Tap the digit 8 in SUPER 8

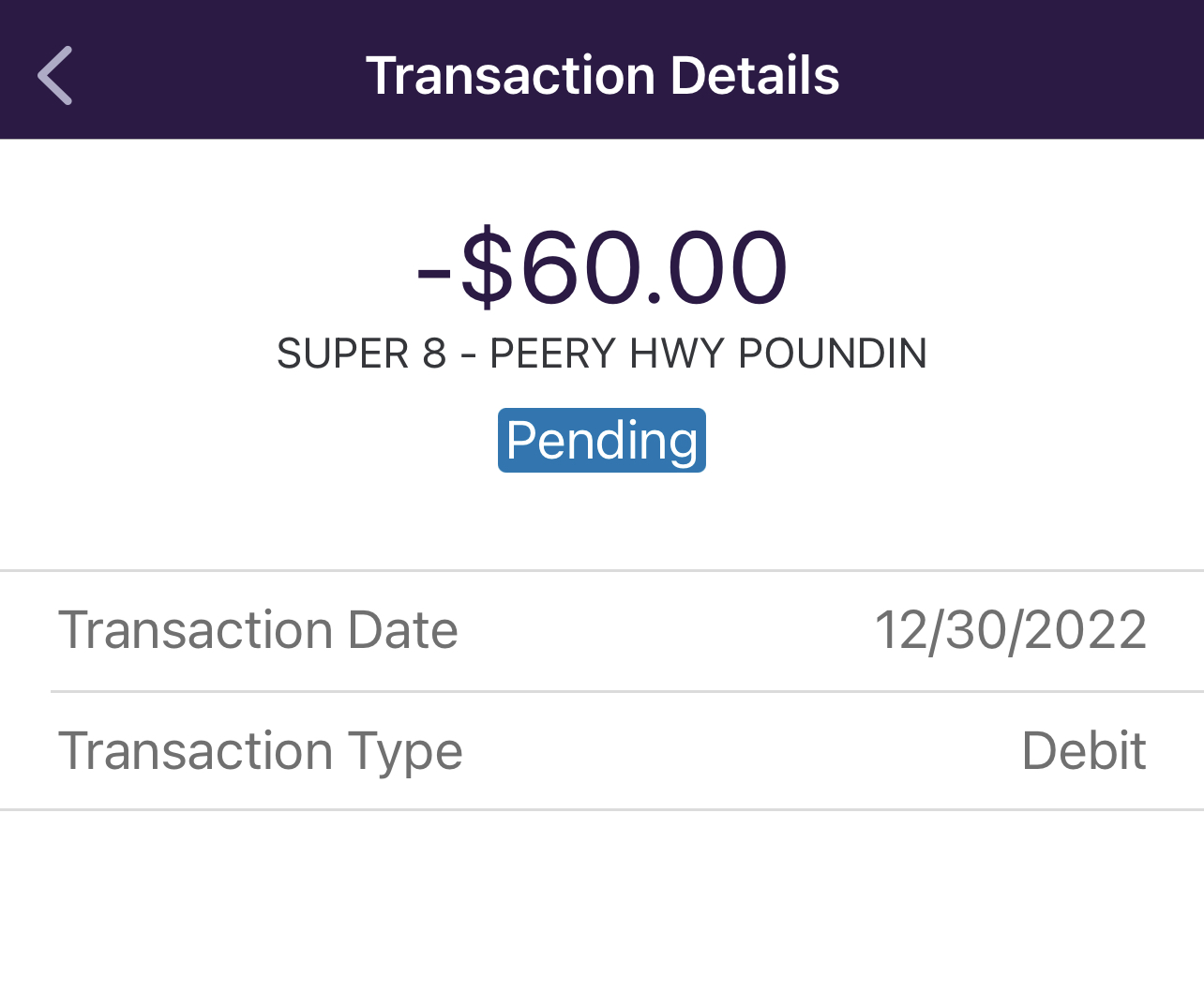pyautogui.click(x=434, y=354)
